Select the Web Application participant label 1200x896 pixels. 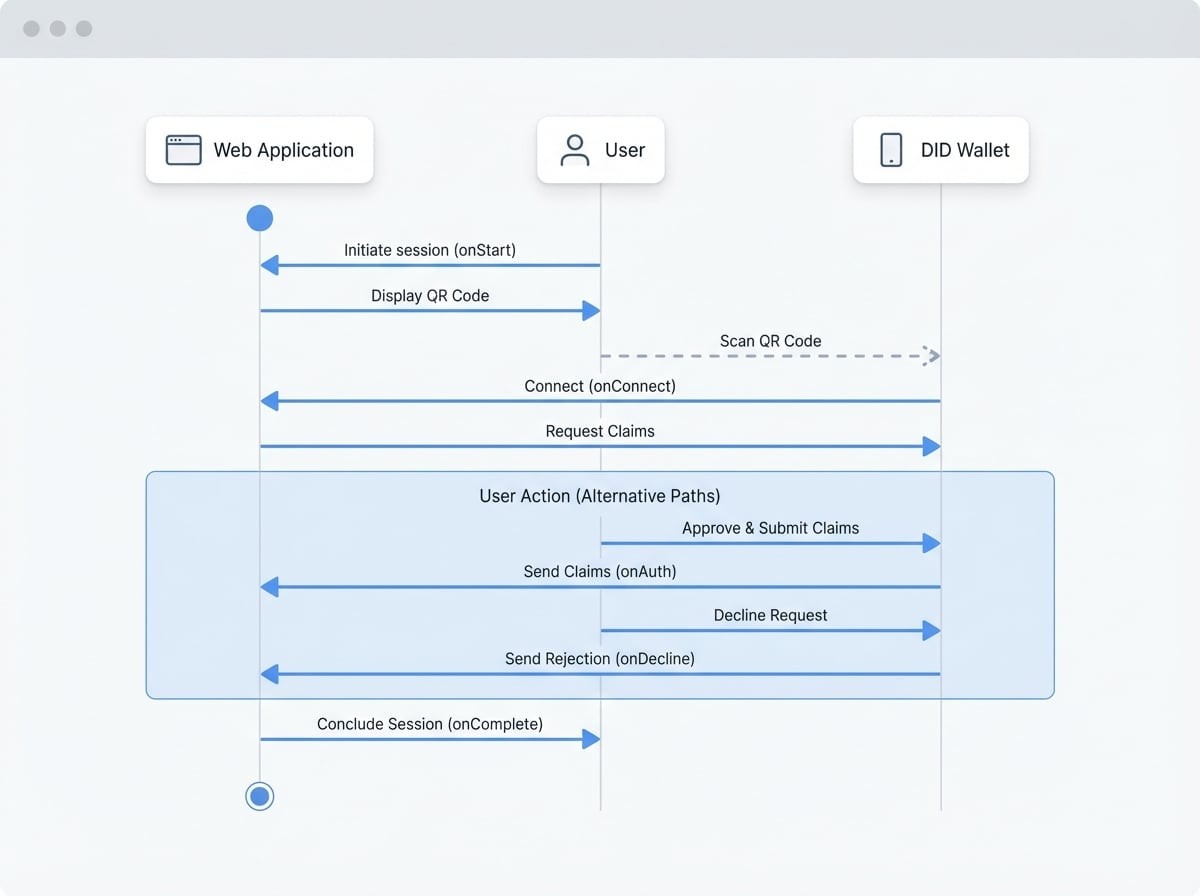[x=283, y=150]
